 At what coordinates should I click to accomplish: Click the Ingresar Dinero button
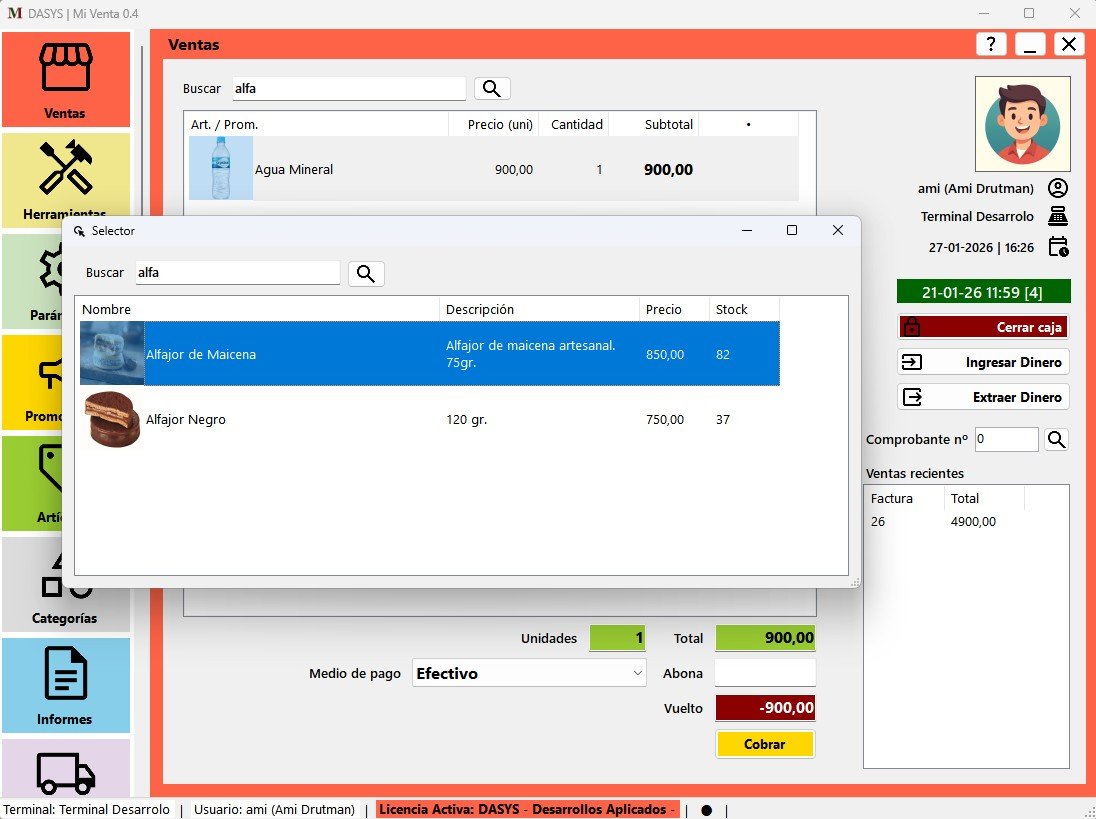(x=983, y=362)
